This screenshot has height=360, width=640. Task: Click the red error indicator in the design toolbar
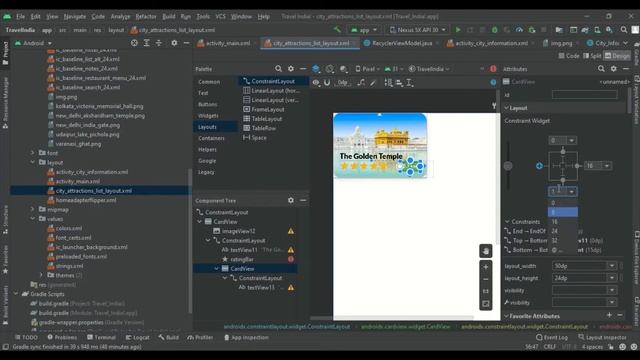pyautogui.click(x=493, y=69)
